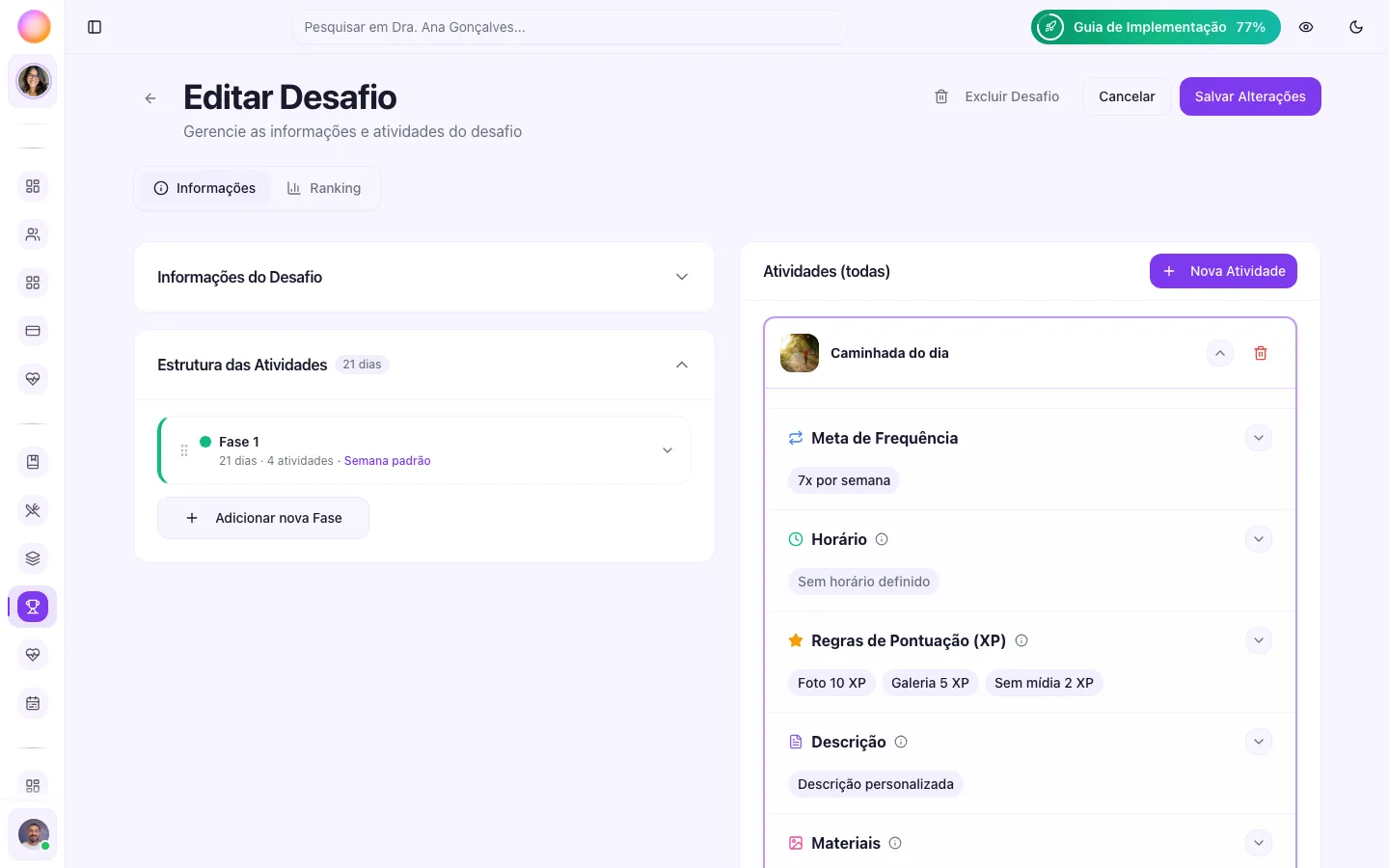This screenshot has width=1389, height=868.
Task: Toggle the sidebar panel icon in top bar
Action: point(95,27)
